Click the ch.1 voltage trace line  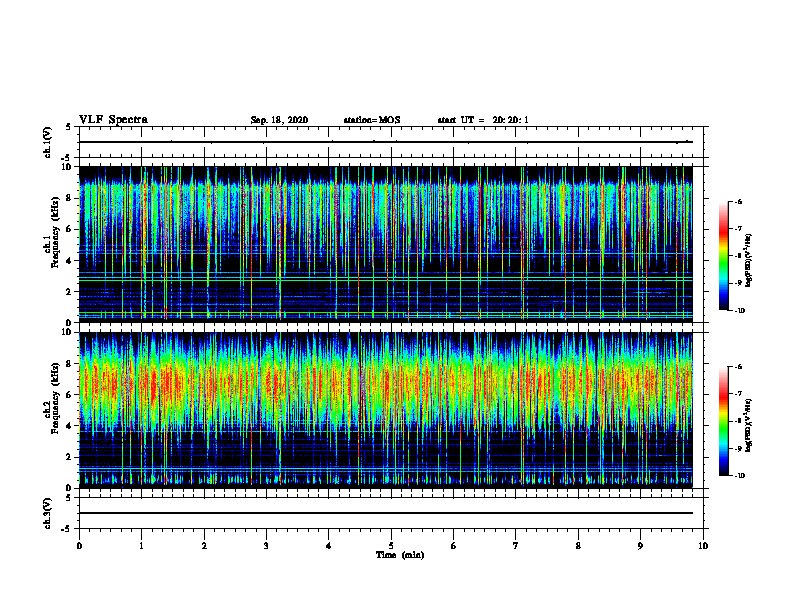tap(386, 142)
